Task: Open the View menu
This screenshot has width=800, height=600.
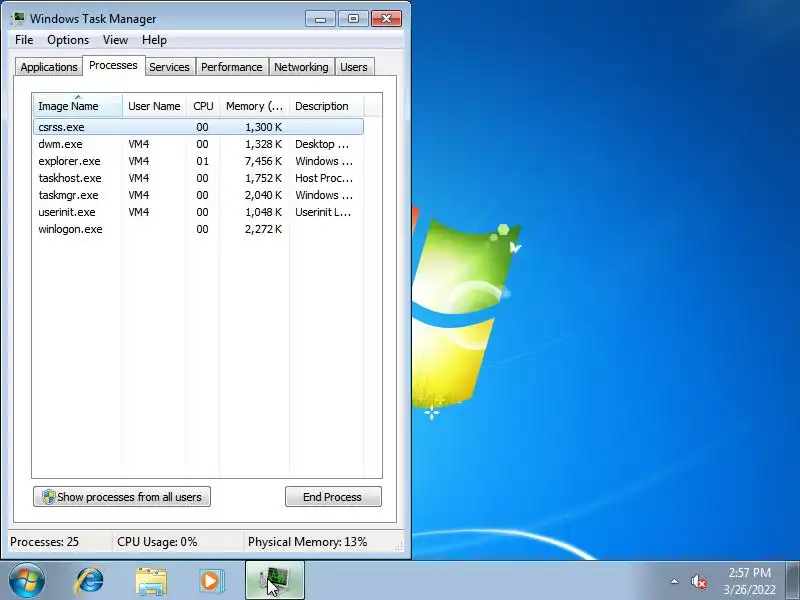Action: point(115,40)
